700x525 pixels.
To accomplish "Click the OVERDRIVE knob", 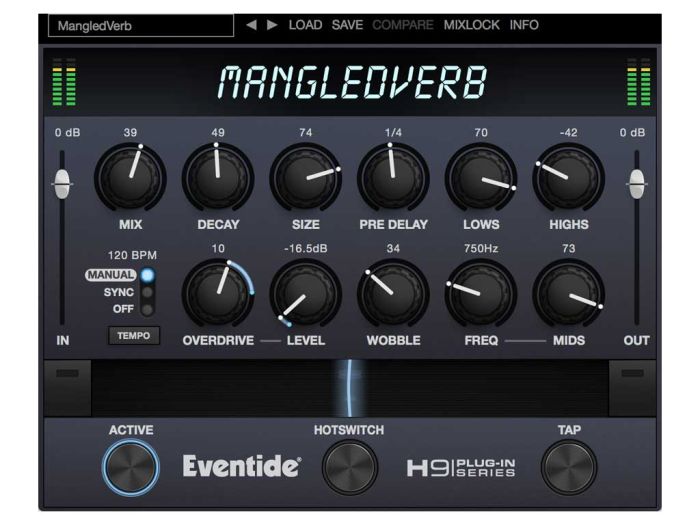I will (218, 294).
